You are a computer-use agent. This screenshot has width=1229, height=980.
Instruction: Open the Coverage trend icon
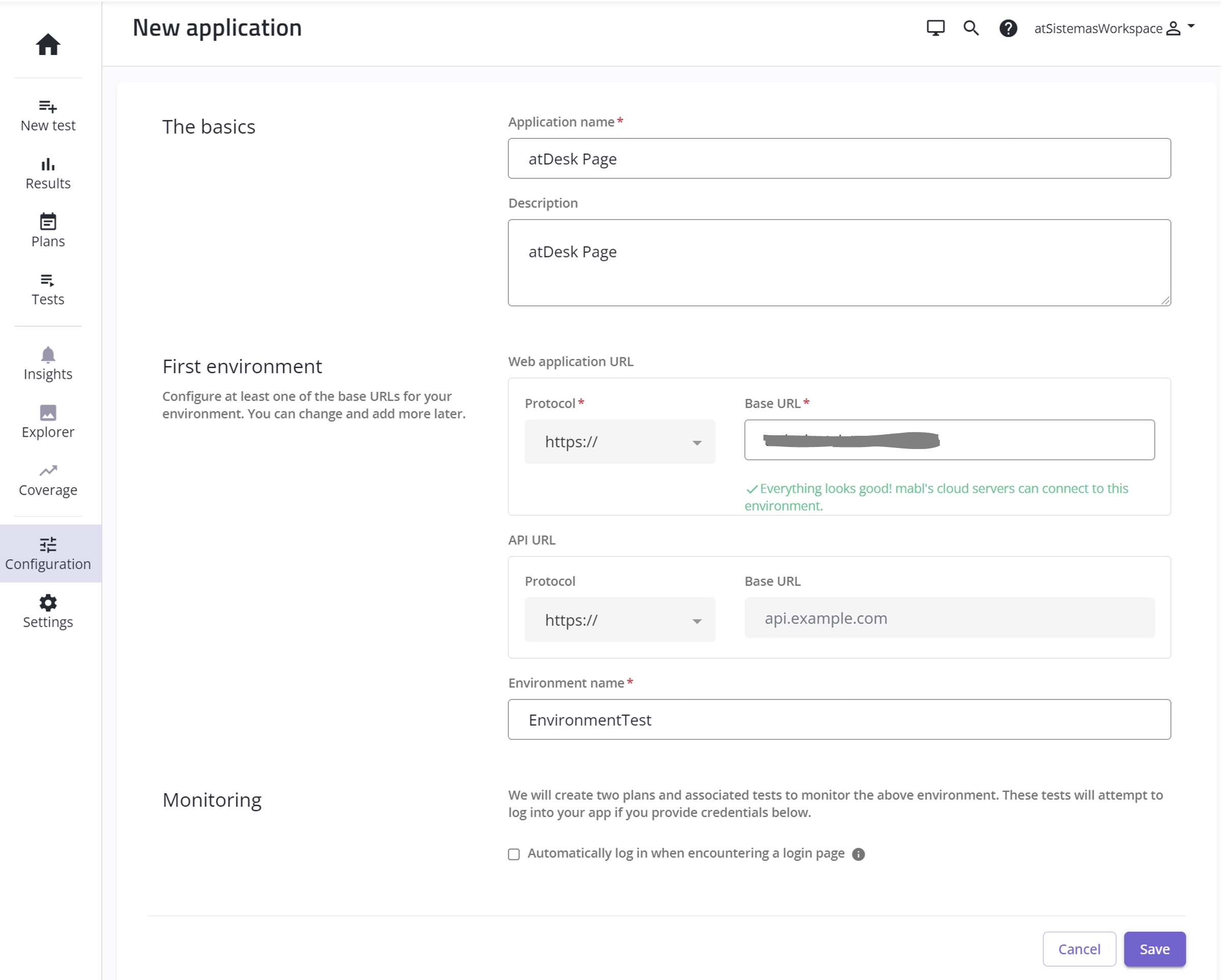click(48, 470)
